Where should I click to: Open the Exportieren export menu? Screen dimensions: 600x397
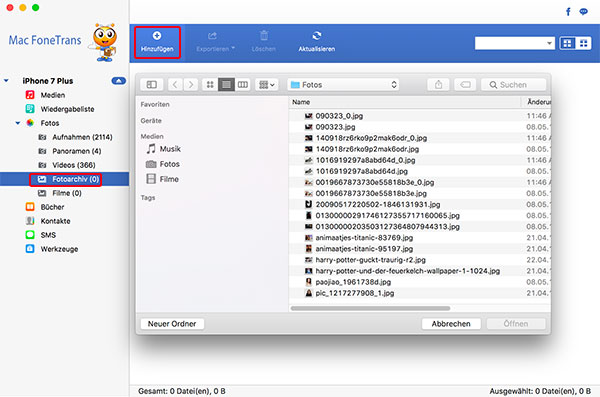[215, 42]
